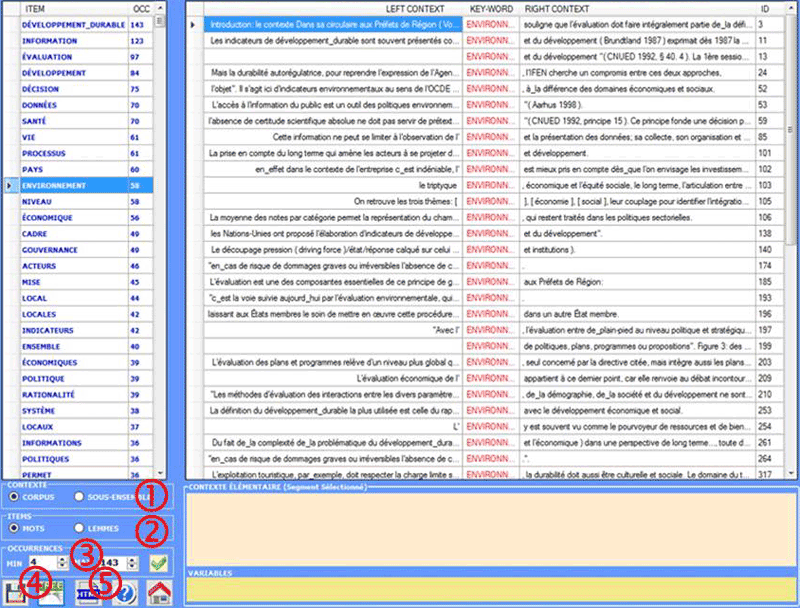Image resolution: width=800 pixels, height=608 pixels.
Task: Click the ITEM column header
Action: point(74,9)
